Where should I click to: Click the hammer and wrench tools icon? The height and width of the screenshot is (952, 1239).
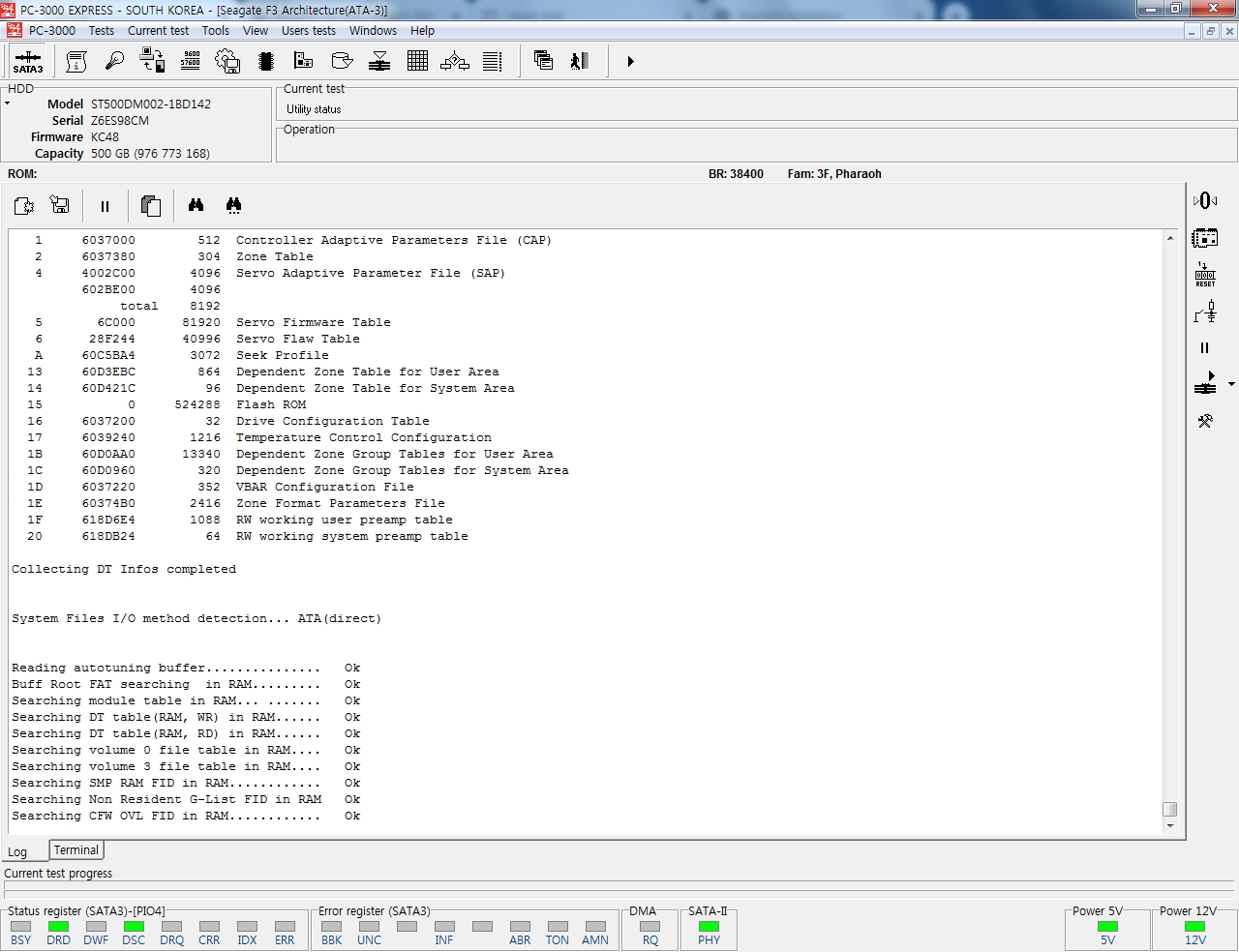[x=1205, y=421]
